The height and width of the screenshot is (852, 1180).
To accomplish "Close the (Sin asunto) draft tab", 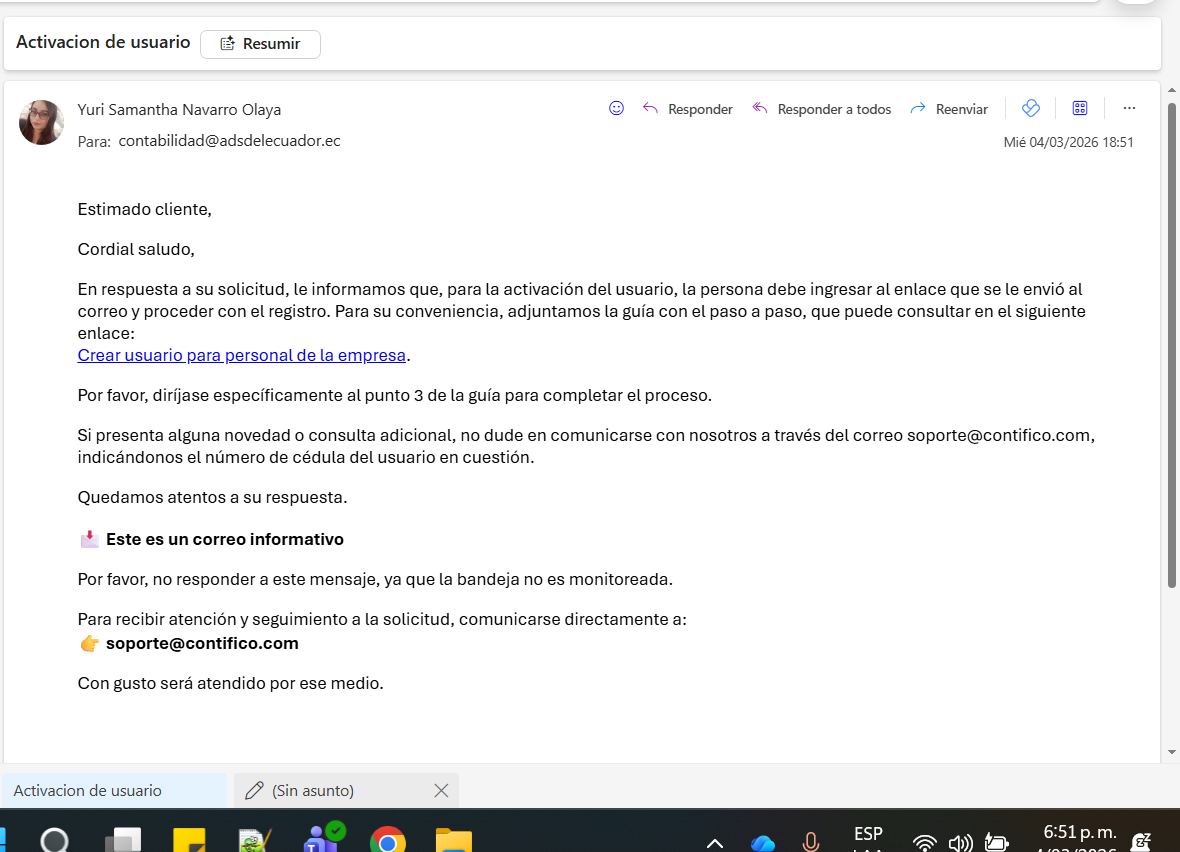I will tap(441, 790).
